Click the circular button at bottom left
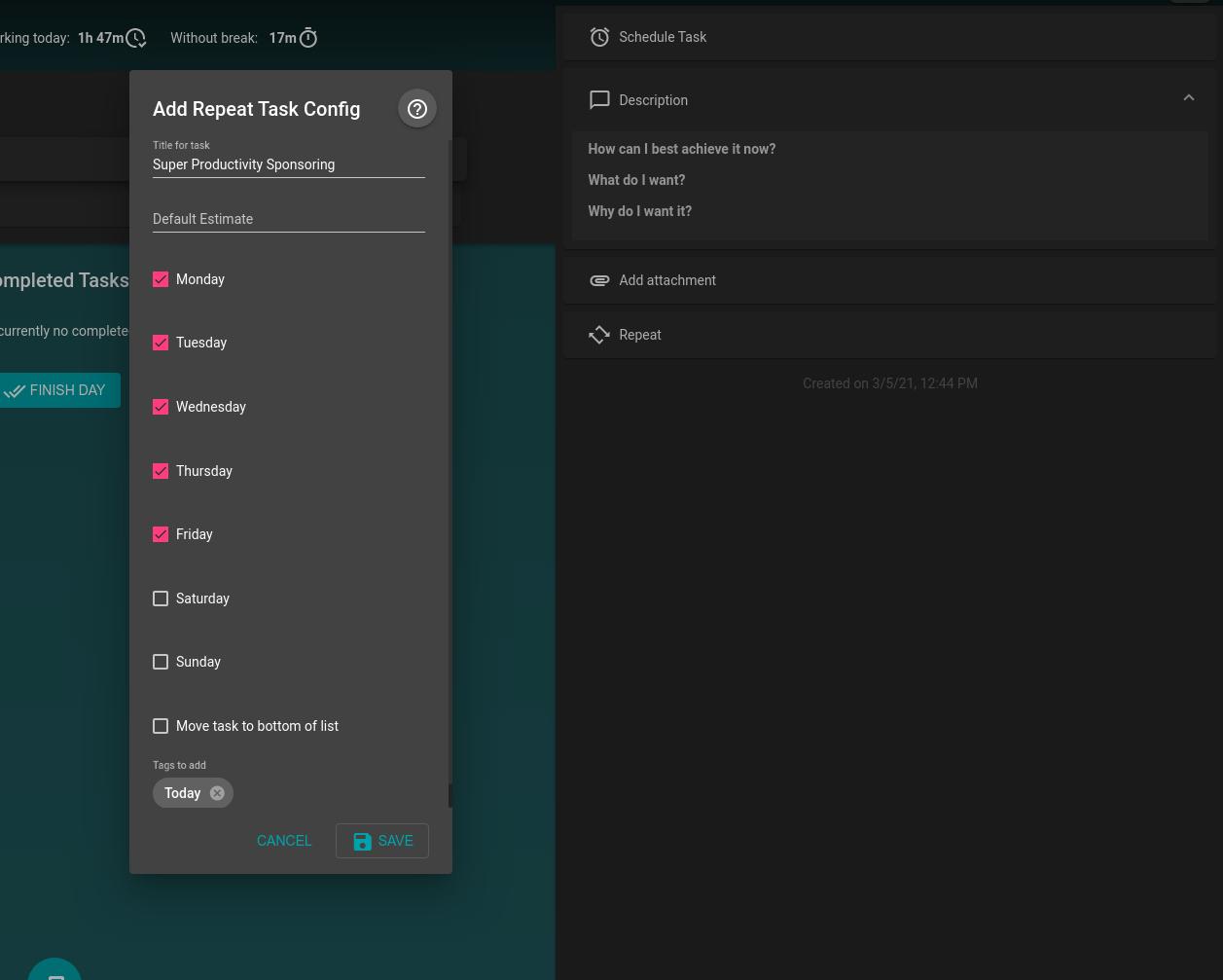Image resolution: width=1223 pixels, height=980 pixels. pyautogui.click(x=54, y=968)
